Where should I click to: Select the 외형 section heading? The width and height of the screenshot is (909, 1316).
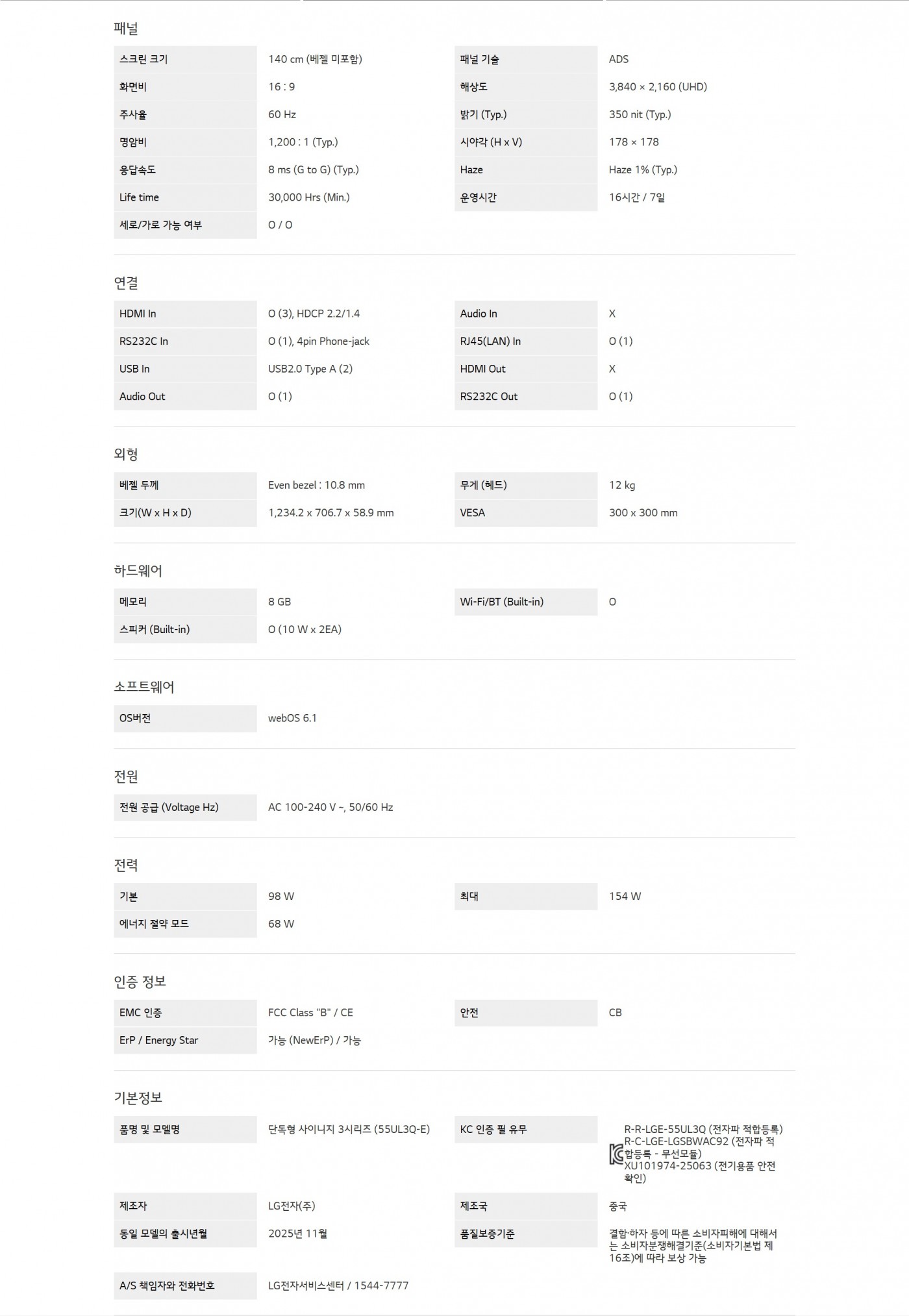(x=126, y=454)
